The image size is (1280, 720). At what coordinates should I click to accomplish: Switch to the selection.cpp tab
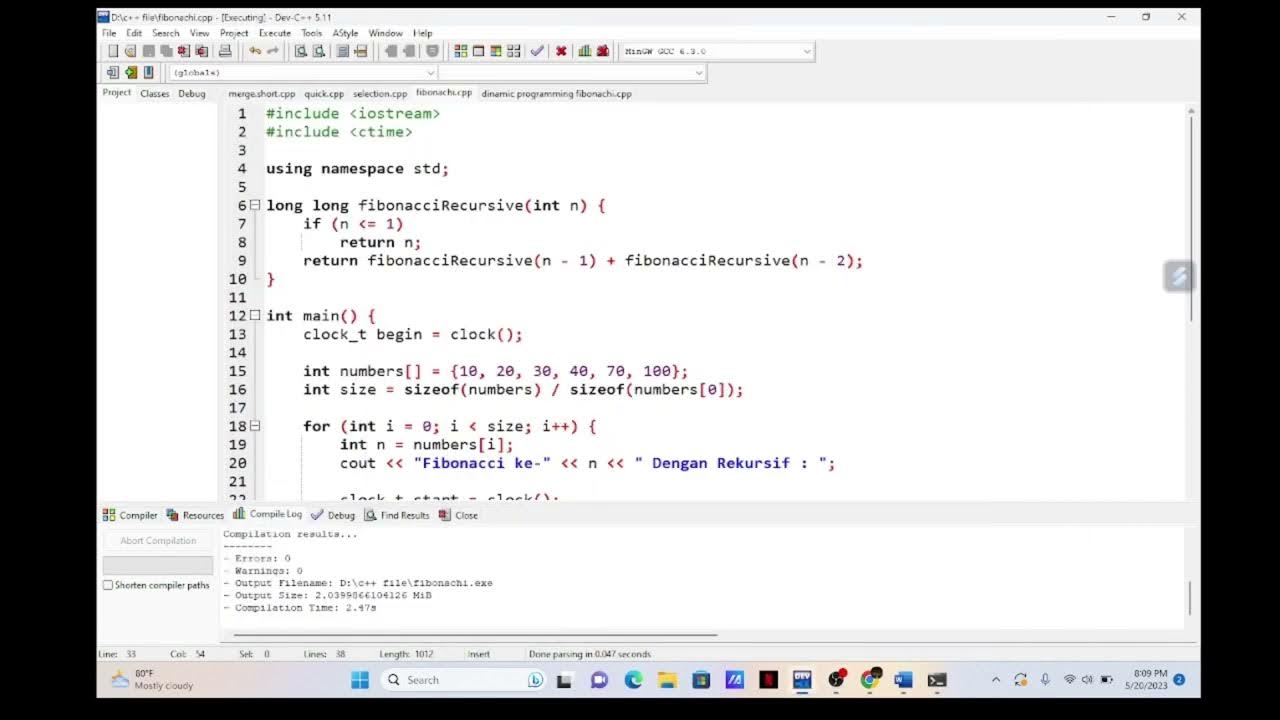[x=380, y=94]
